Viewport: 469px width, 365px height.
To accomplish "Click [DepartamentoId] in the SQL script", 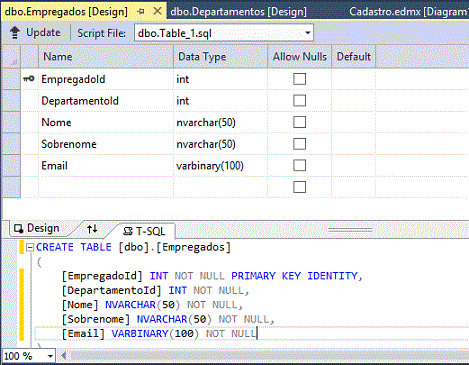I will [x=112, y=290].
